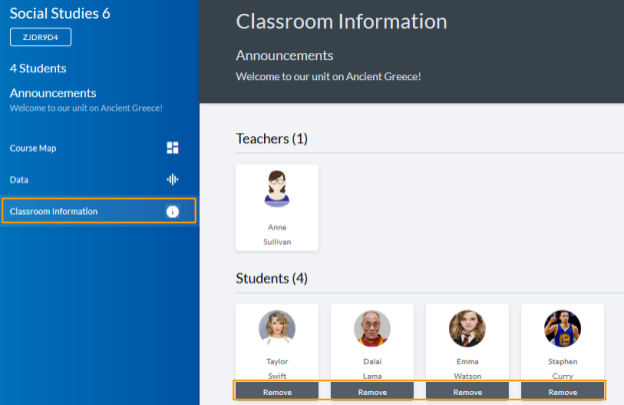
Task: Remove Taylor Swift from the class
Action: pos(277,392)
